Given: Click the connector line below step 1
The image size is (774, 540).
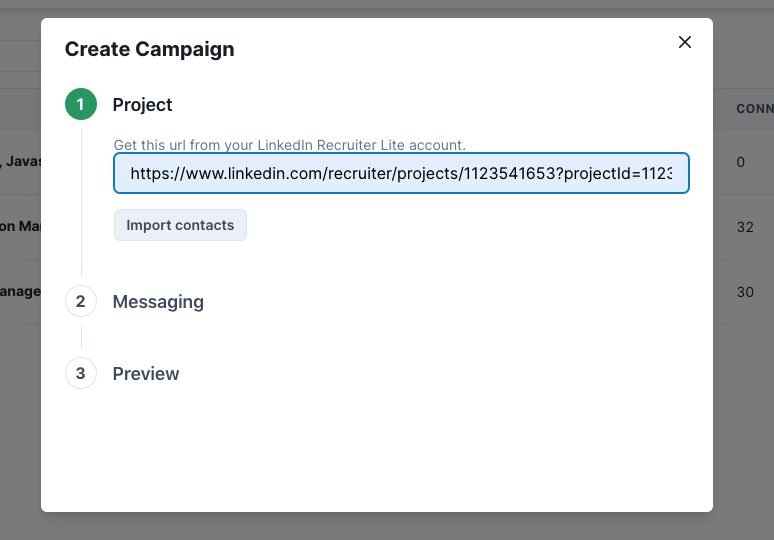Looking at the screenshot, I should tap(81, 200).
